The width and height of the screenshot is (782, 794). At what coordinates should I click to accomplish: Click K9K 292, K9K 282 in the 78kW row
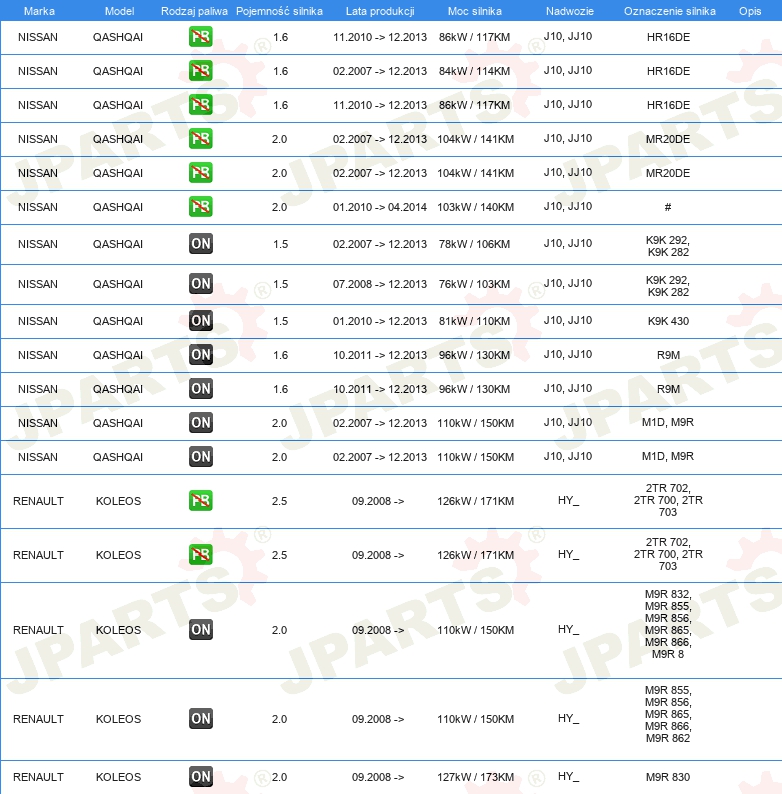[668, 246]
